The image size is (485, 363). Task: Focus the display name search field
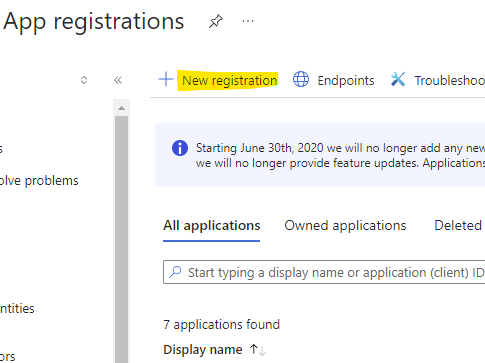tap(324, 272)
